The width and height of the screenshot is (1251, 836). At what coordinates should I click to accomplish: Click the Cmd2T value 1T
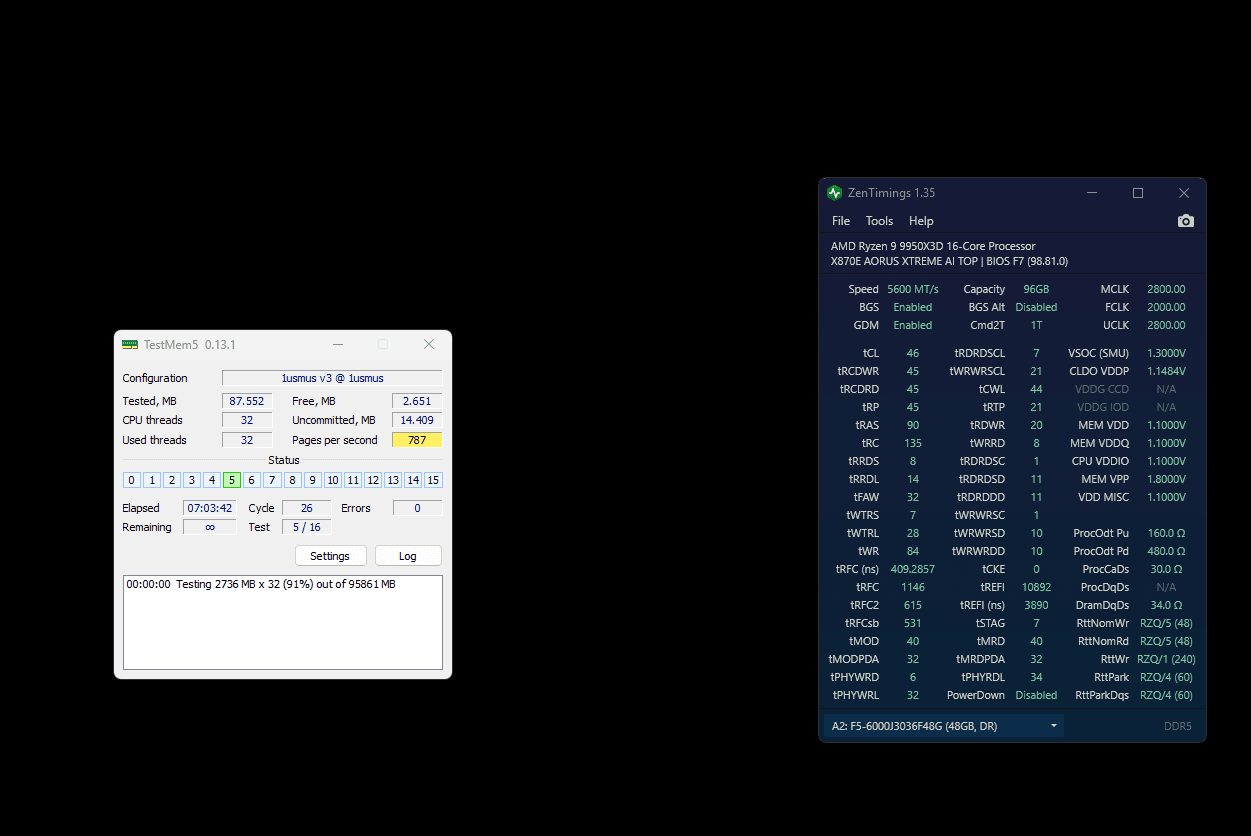[1036, 325]
